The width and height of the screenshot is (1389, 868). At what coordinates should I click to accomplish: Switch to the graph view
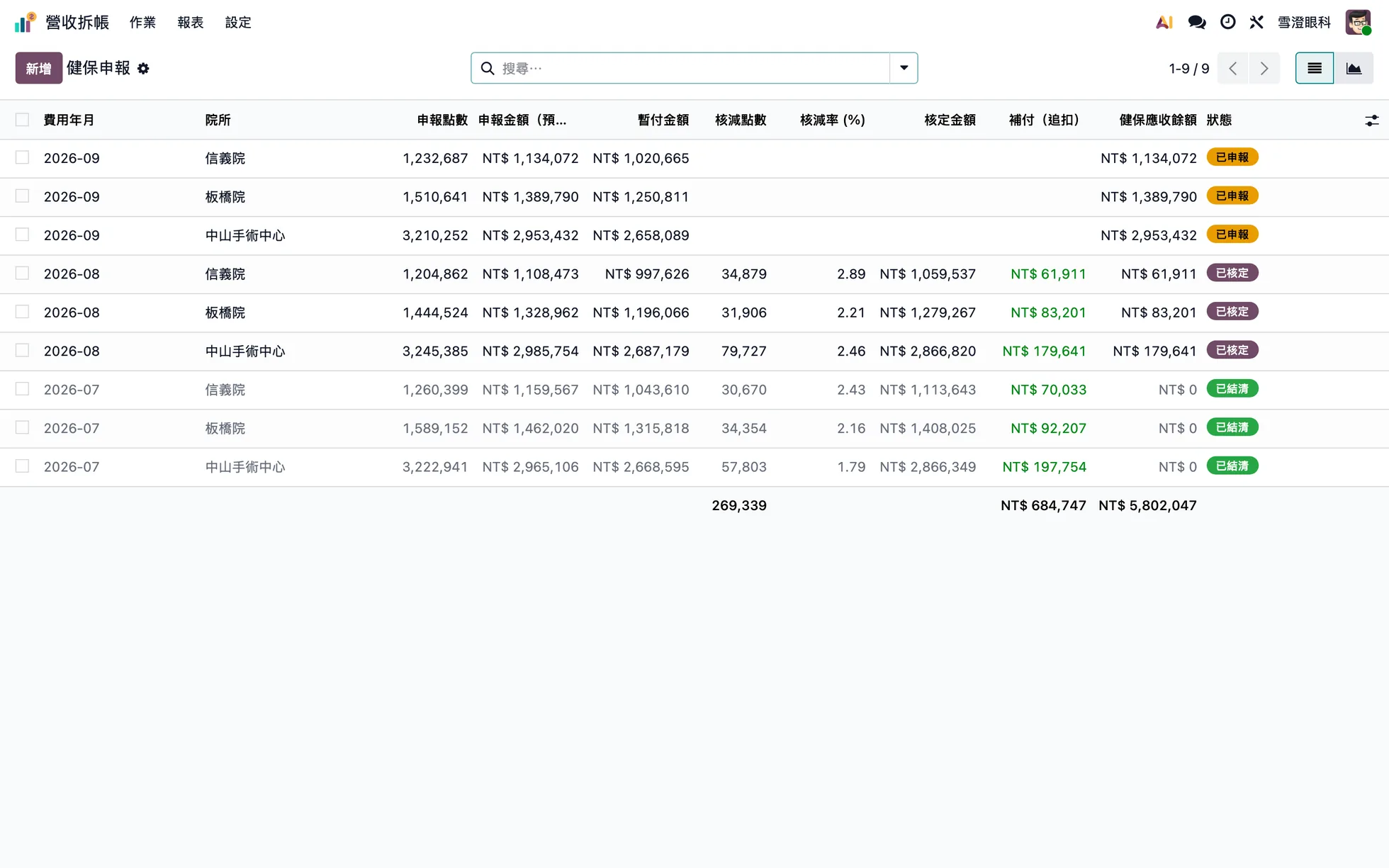coord(1354,68)
